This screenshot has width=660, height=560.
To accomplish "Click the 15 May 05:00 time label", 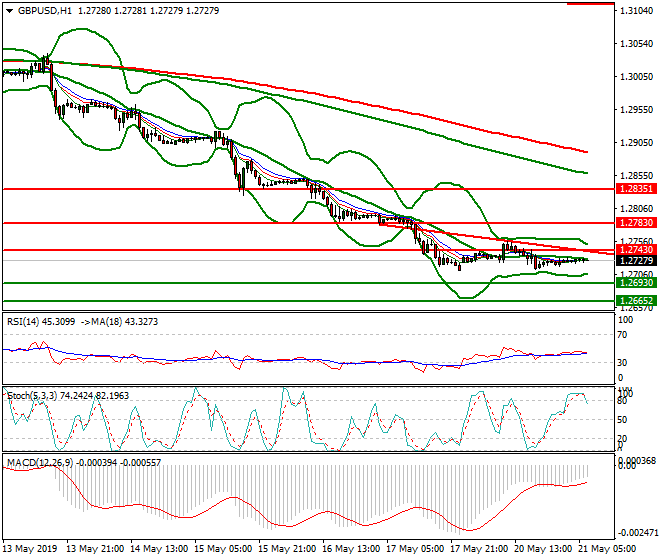I will coord(223,549).
